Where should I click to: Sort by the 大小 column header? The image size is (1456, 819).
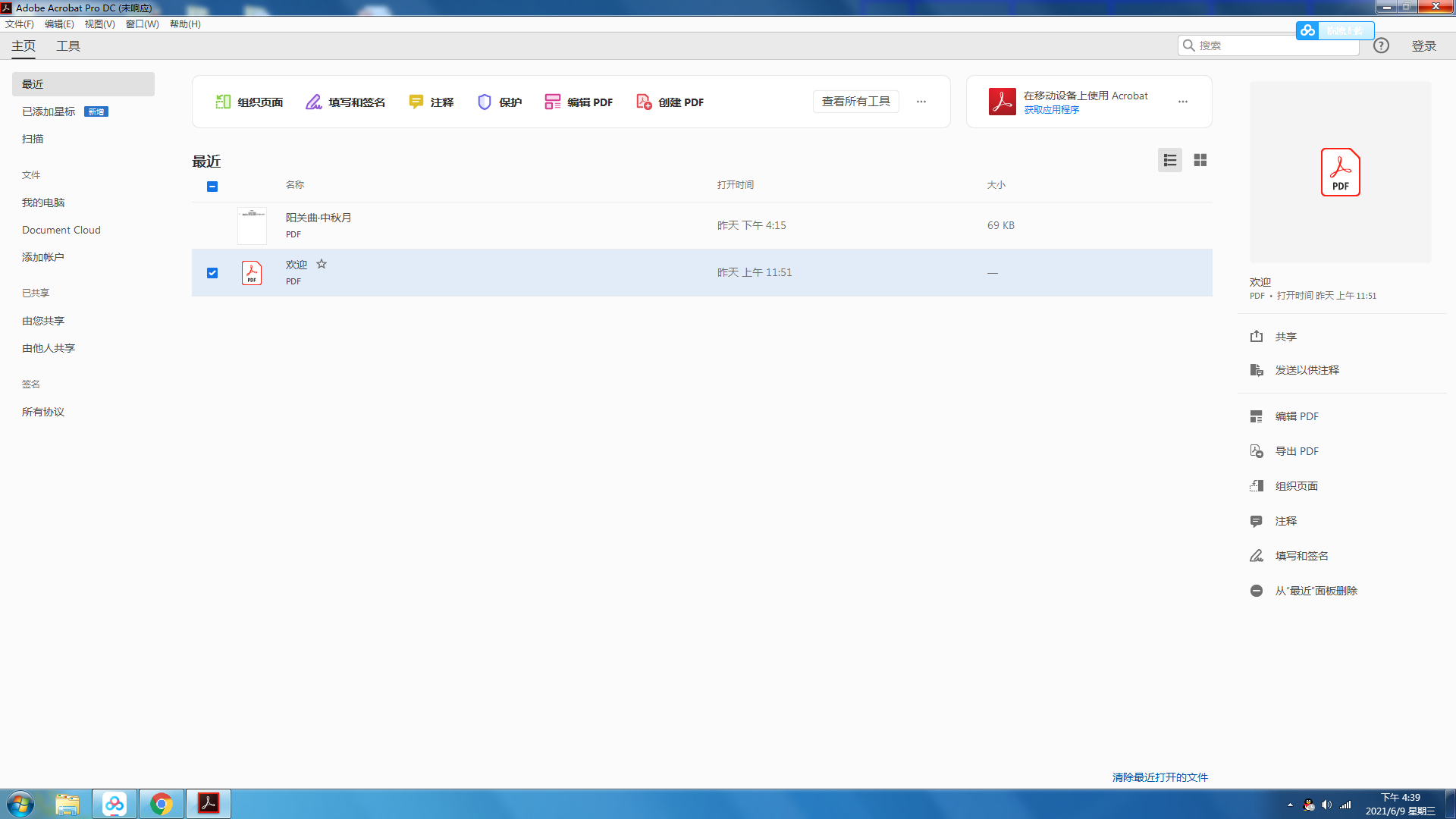click(x=996, y=185)
